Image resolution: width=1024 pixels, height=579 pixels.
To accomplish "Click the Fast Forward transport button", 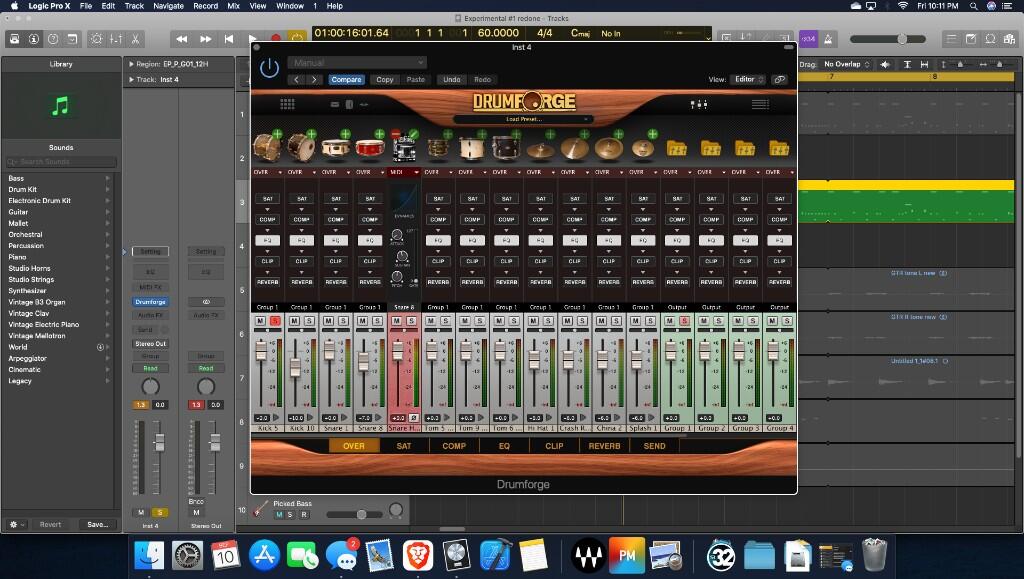I will pos(205,39).
